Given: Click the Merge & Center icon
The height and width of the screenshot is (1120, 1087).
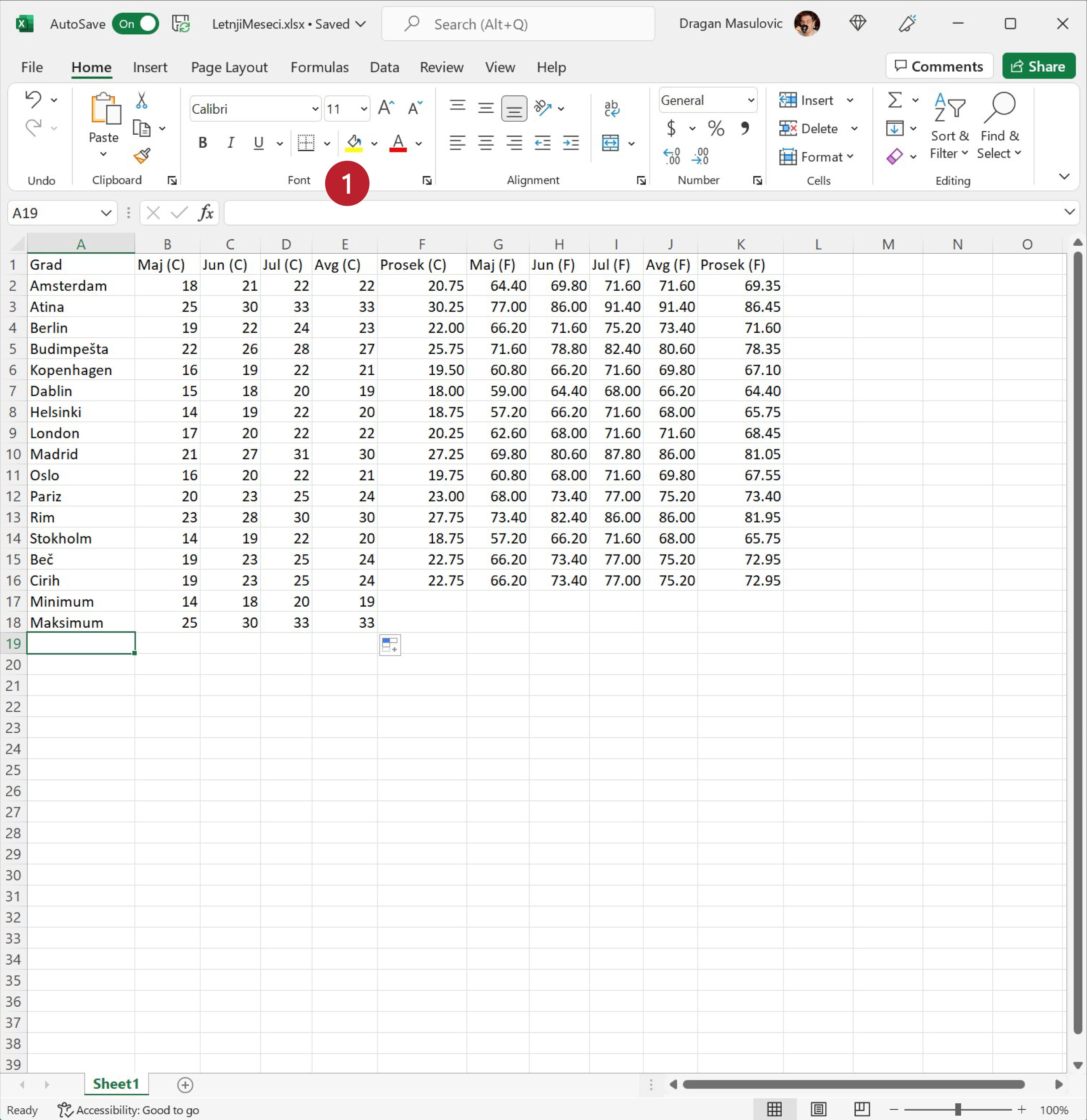Looking at the screenshot, I should (x=610, y=143).
